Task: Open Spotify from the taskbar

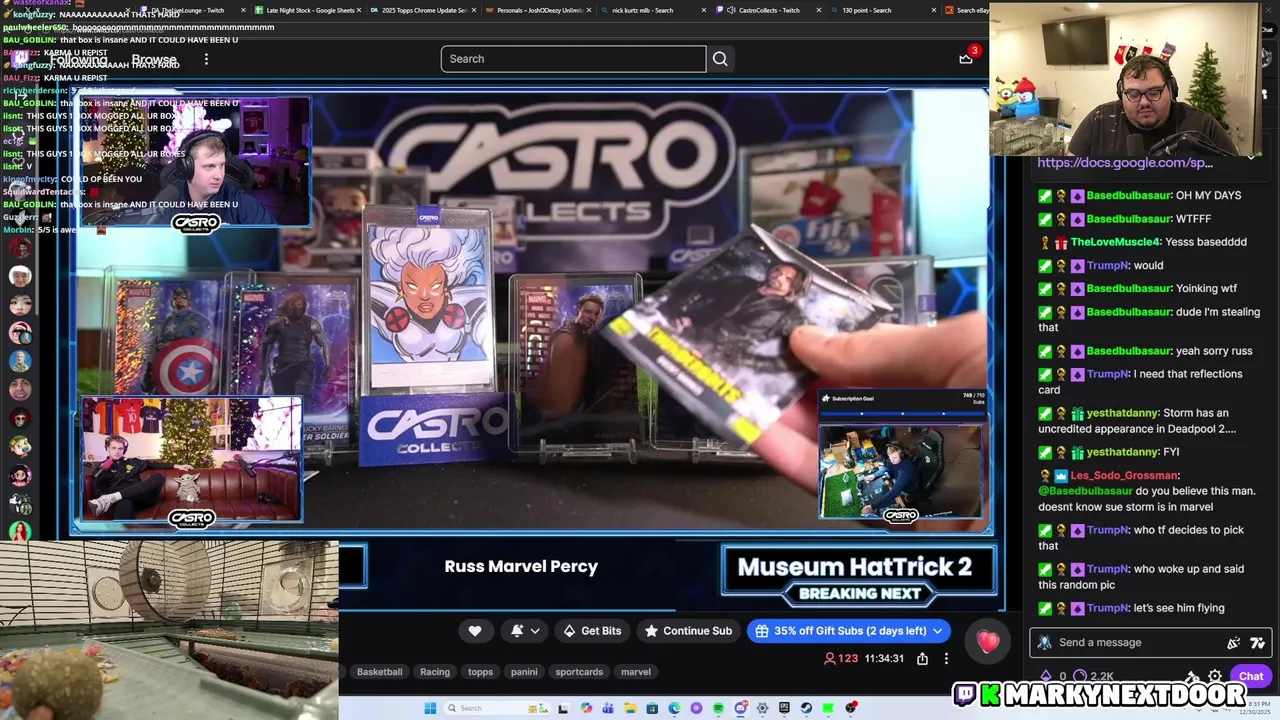Action: tap(718, 708)
